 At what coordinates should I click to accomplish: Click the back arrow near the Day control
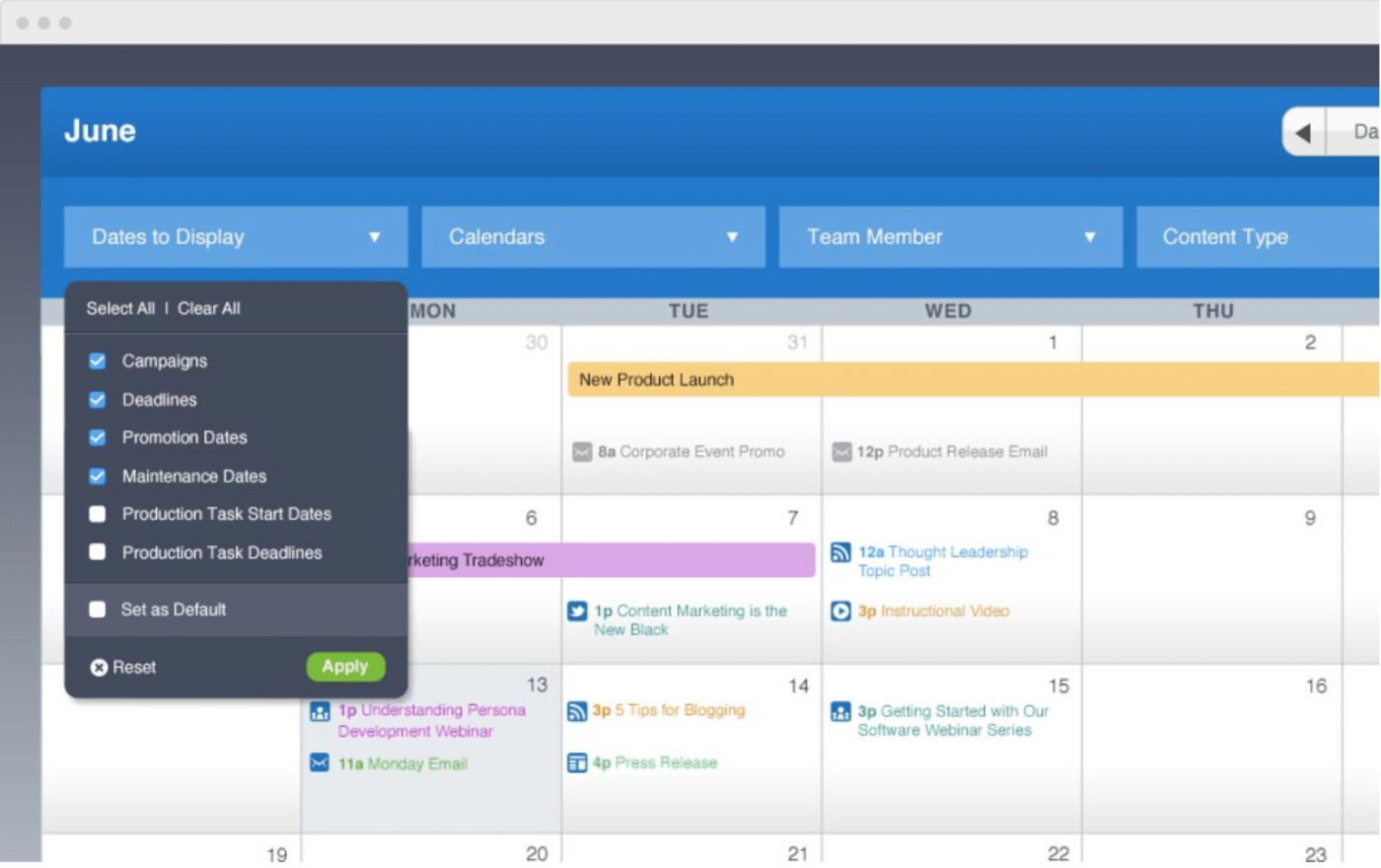coord(1303,131)
